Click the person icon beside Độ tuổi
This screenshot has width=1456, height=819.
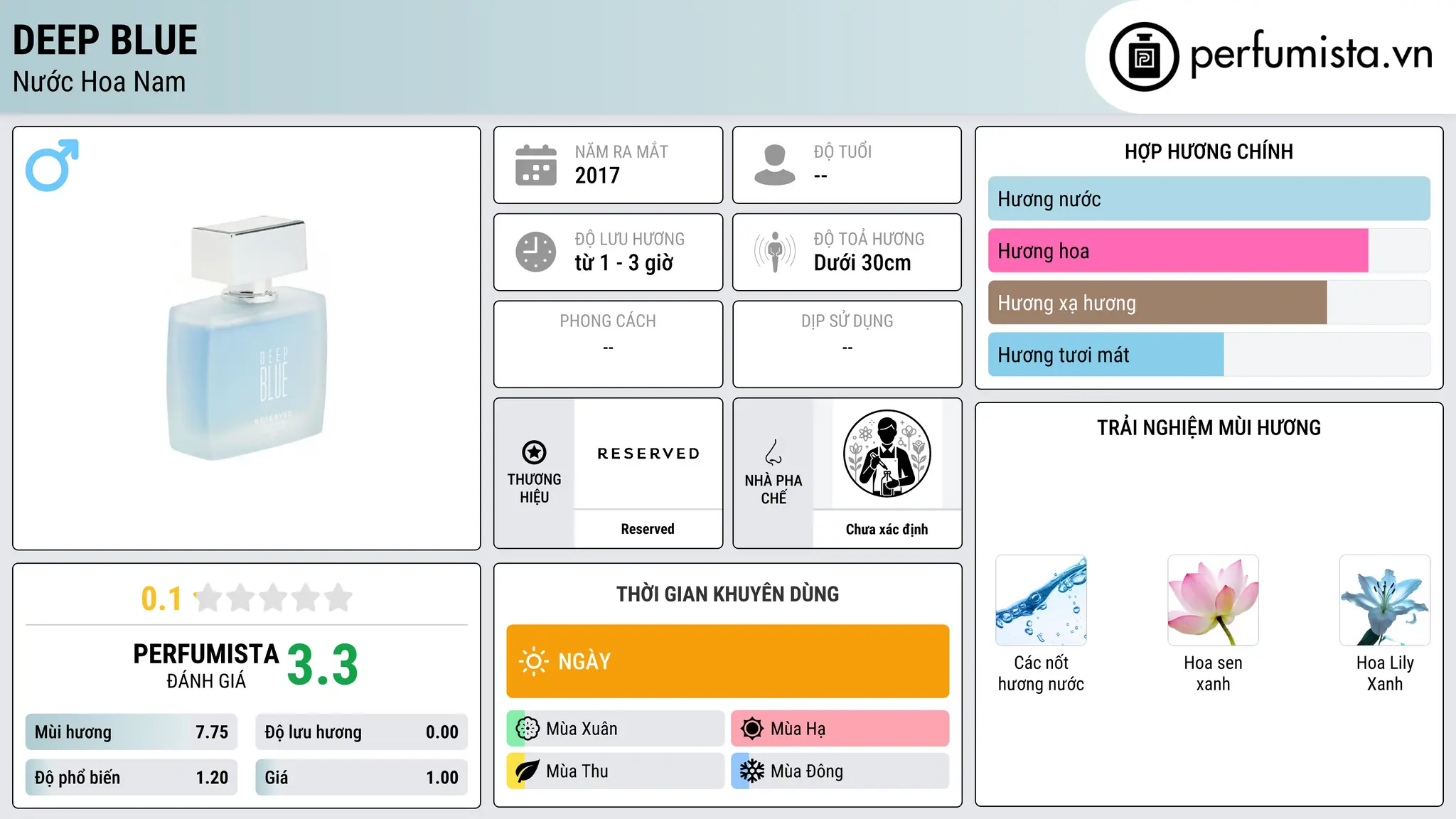pyautogui.click(x=775, y=165)
